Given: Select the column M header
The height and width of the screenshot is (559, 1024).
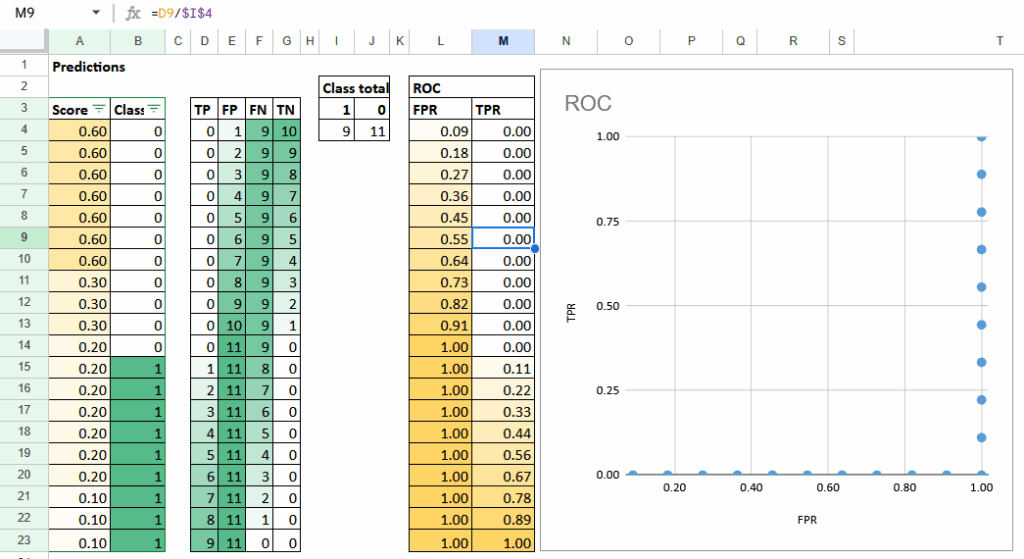Looking at the screenshot, I should (x=503, y=41).
